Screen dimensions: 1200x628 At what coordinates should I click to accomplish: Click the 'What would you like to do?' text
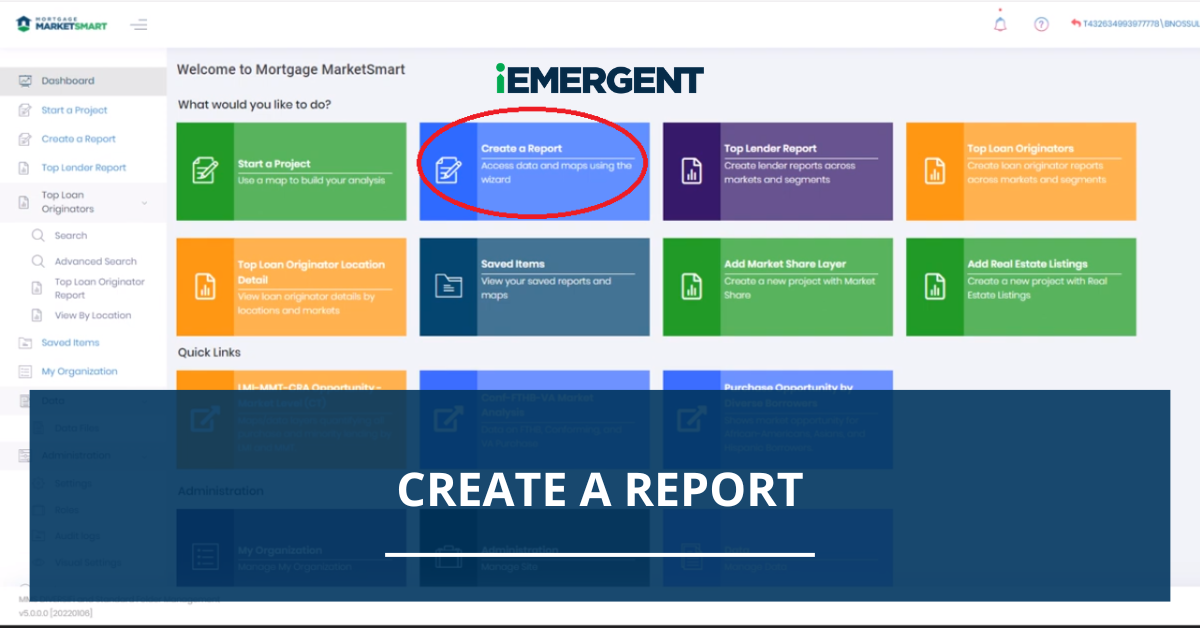point(255,104)
